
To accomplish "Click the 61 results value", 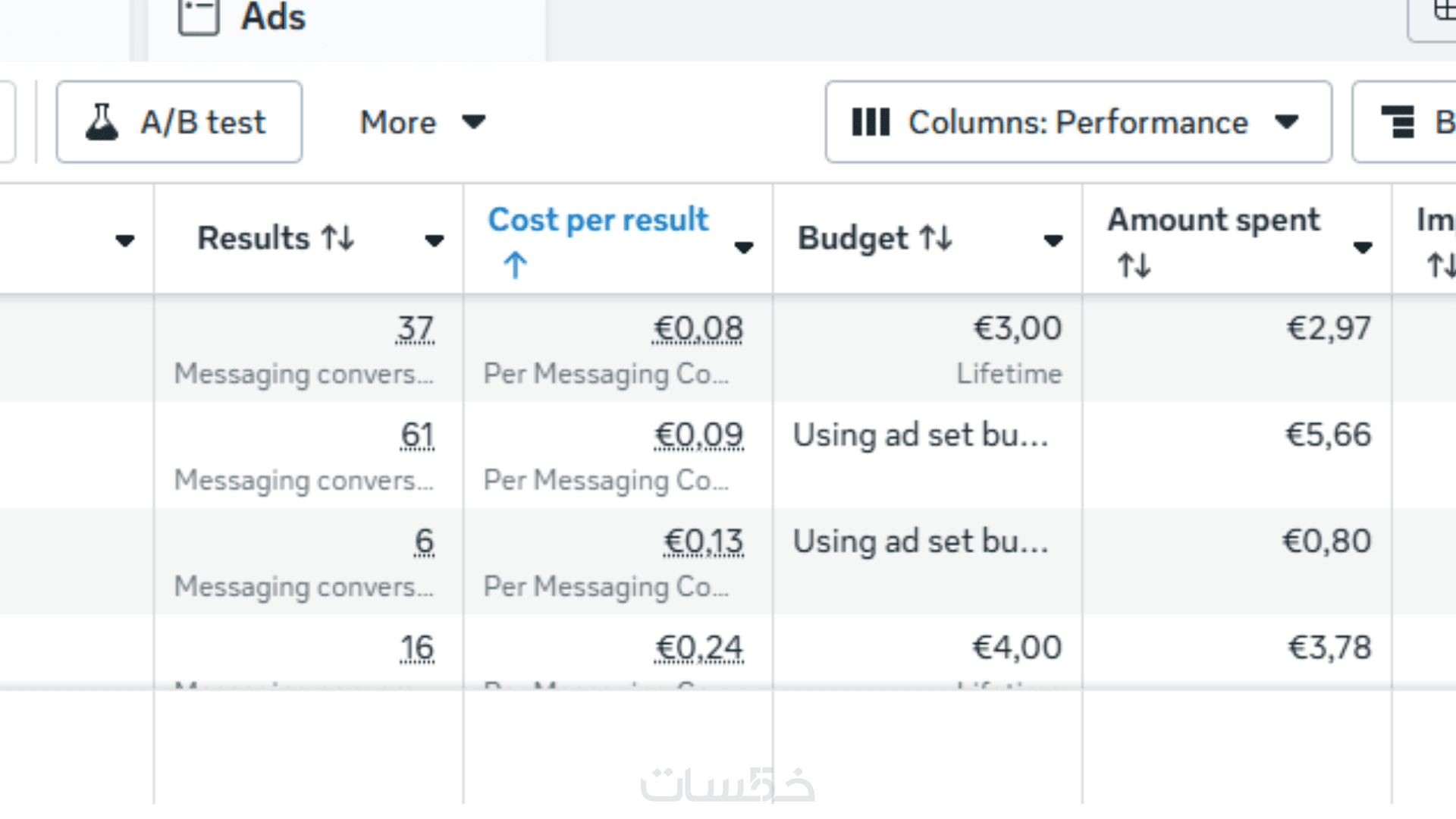I will click(417, 435).
